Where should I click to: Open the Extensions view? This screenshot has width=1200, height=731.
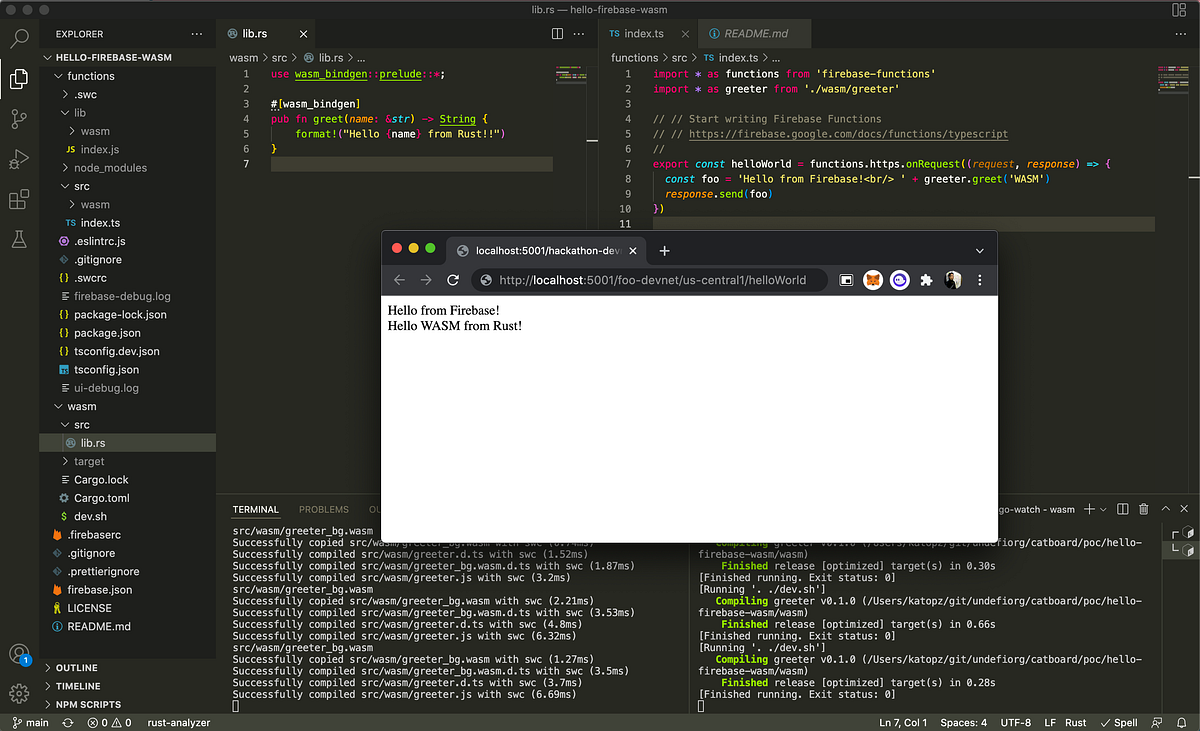19,200
